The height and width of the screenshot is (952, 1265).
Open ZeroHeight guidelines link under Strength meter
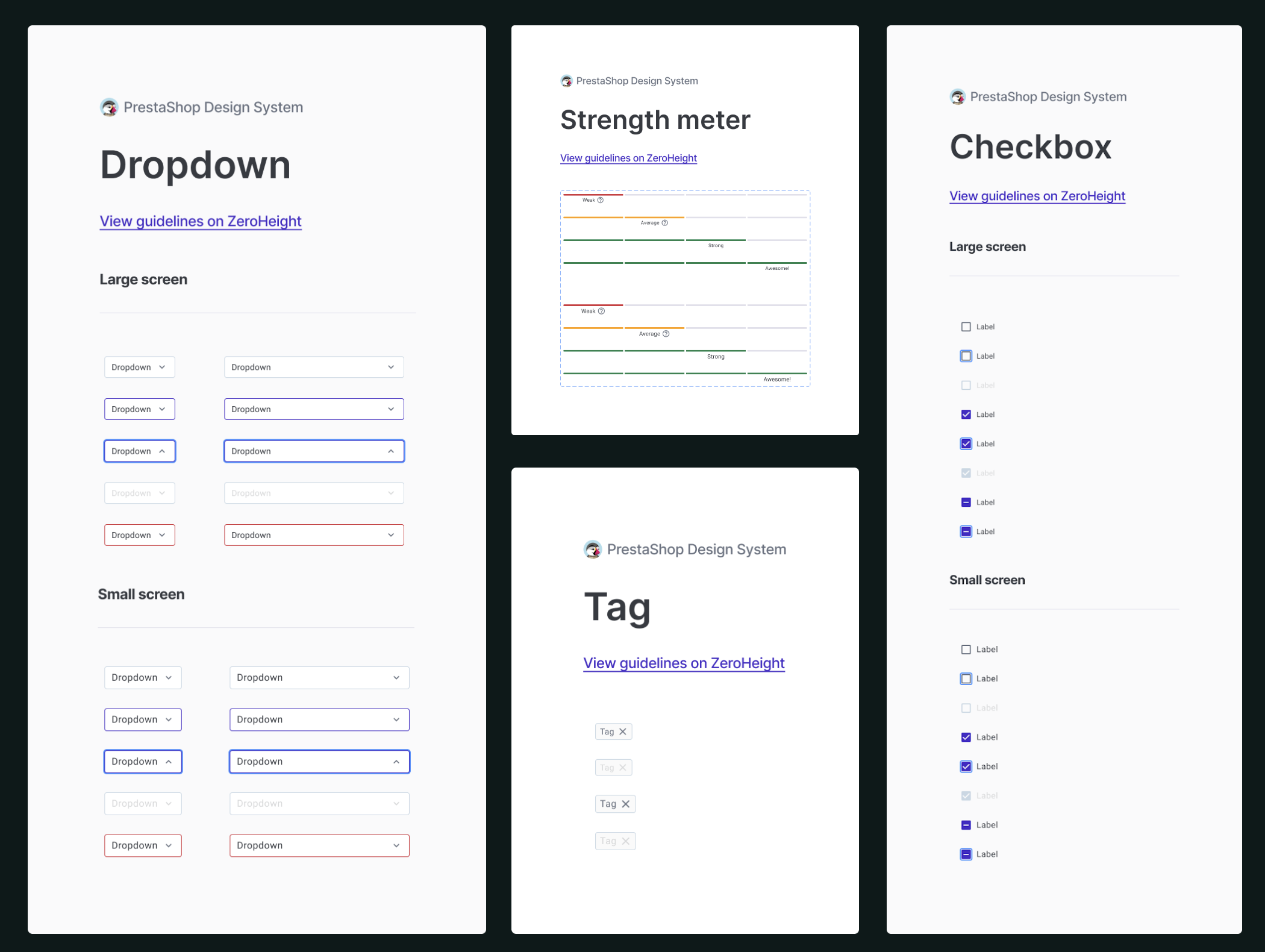628,158
